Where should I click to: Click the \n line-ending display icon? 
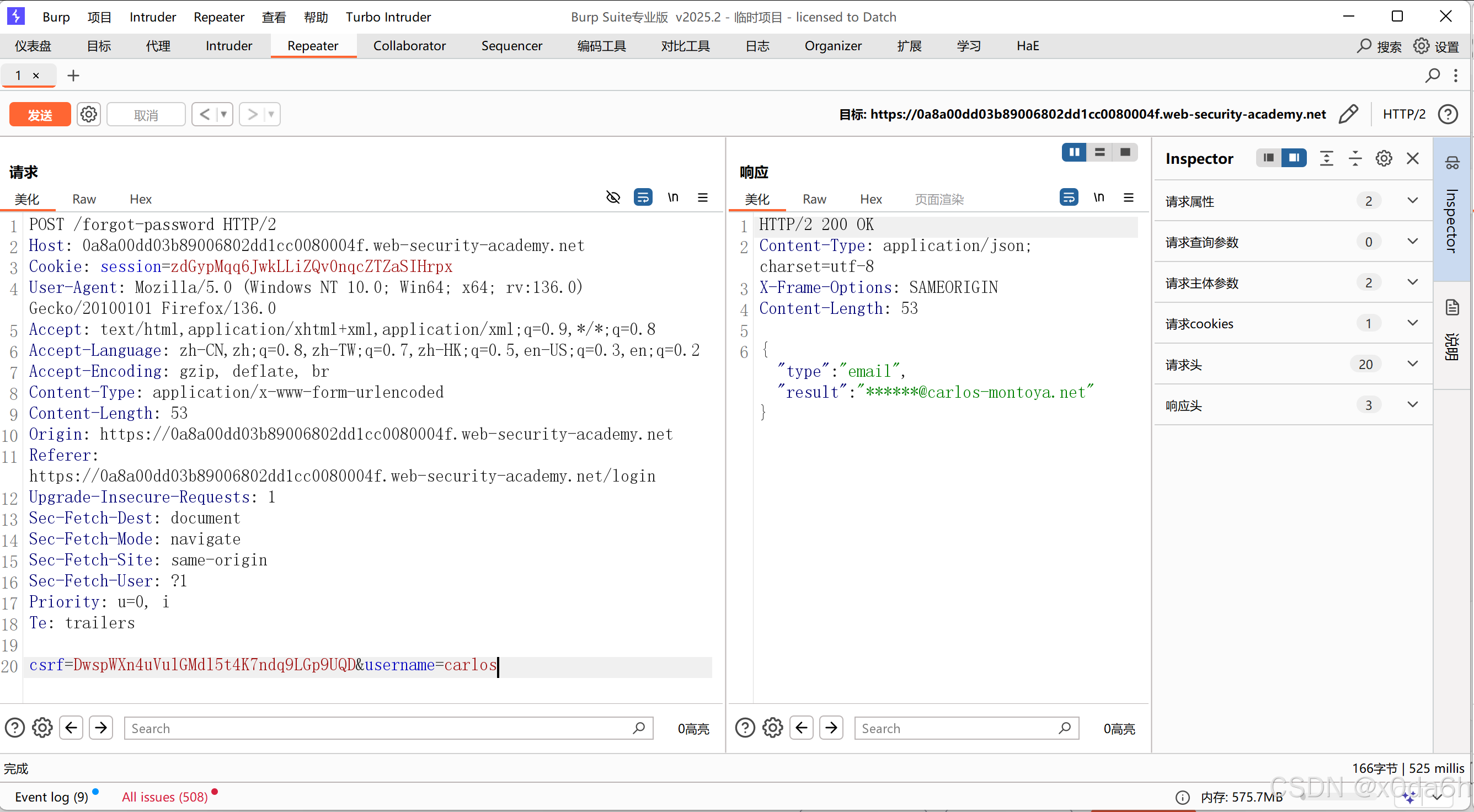pyautogui.click(x=673, y=197)
